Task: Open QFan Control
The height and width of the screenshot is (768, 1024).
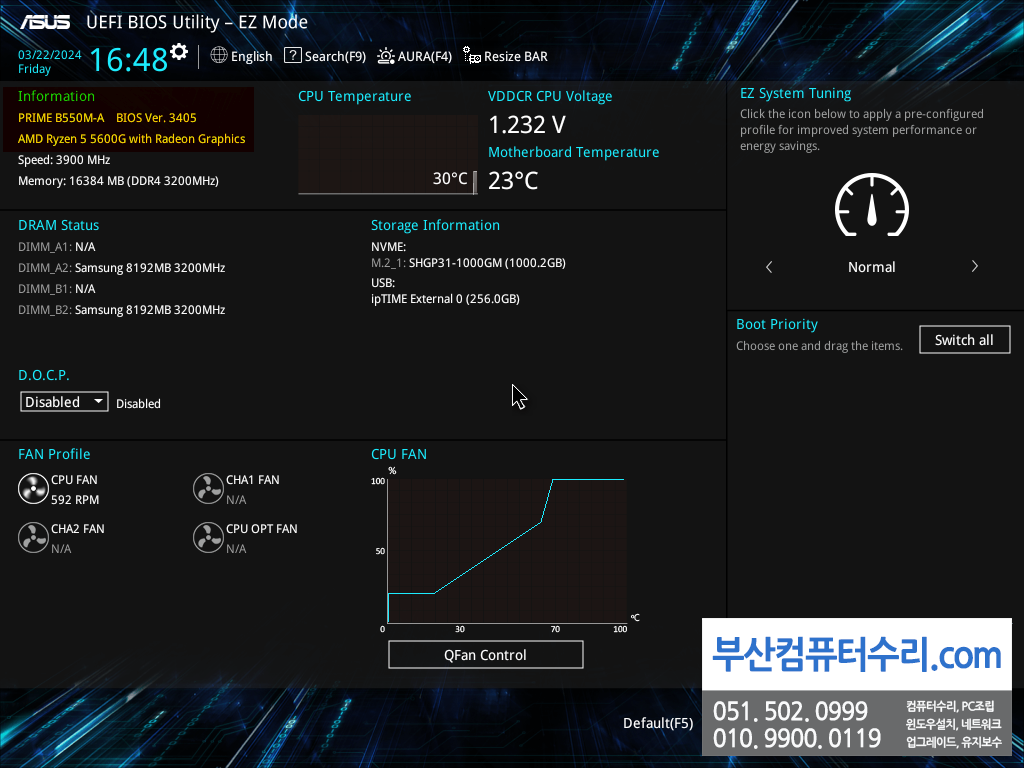Action: tap(485, 654)
